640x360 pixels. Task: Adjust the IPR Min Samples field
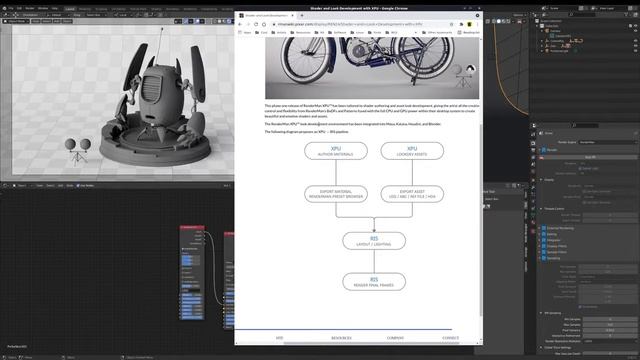coord(610,319)
